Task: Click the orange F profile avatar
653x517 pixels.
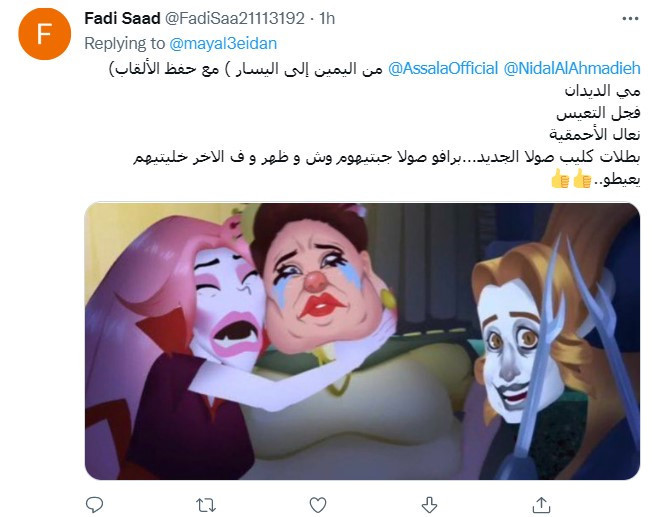Action: pos(45,34)
